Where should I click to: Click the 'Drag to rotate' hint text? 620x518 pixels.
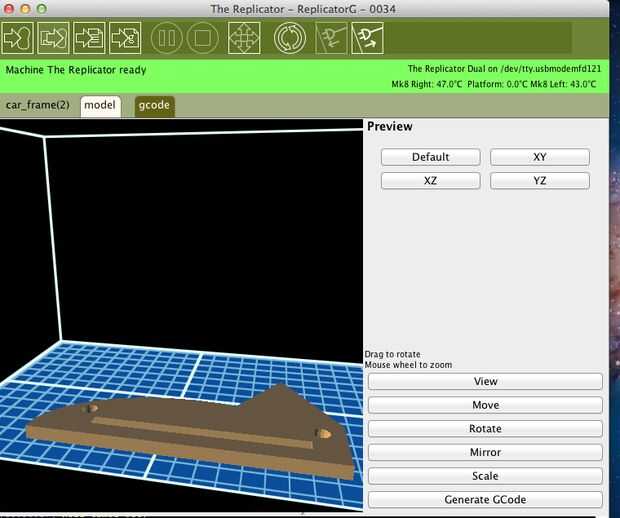click(392, 354)
